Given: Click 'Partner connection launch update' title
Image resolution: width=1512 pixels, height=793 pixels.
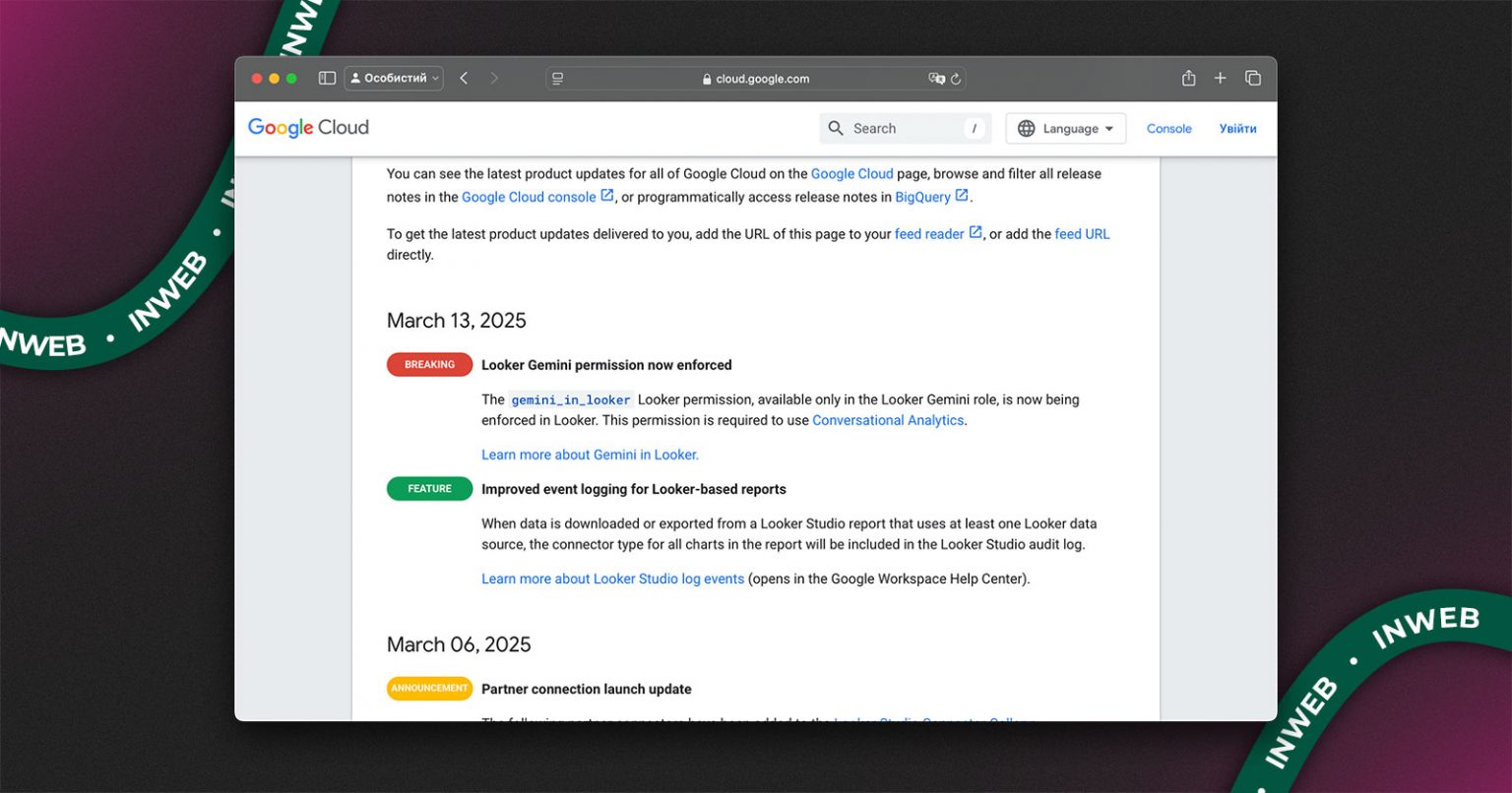Looking at the screenshot, I should point(586,689).
